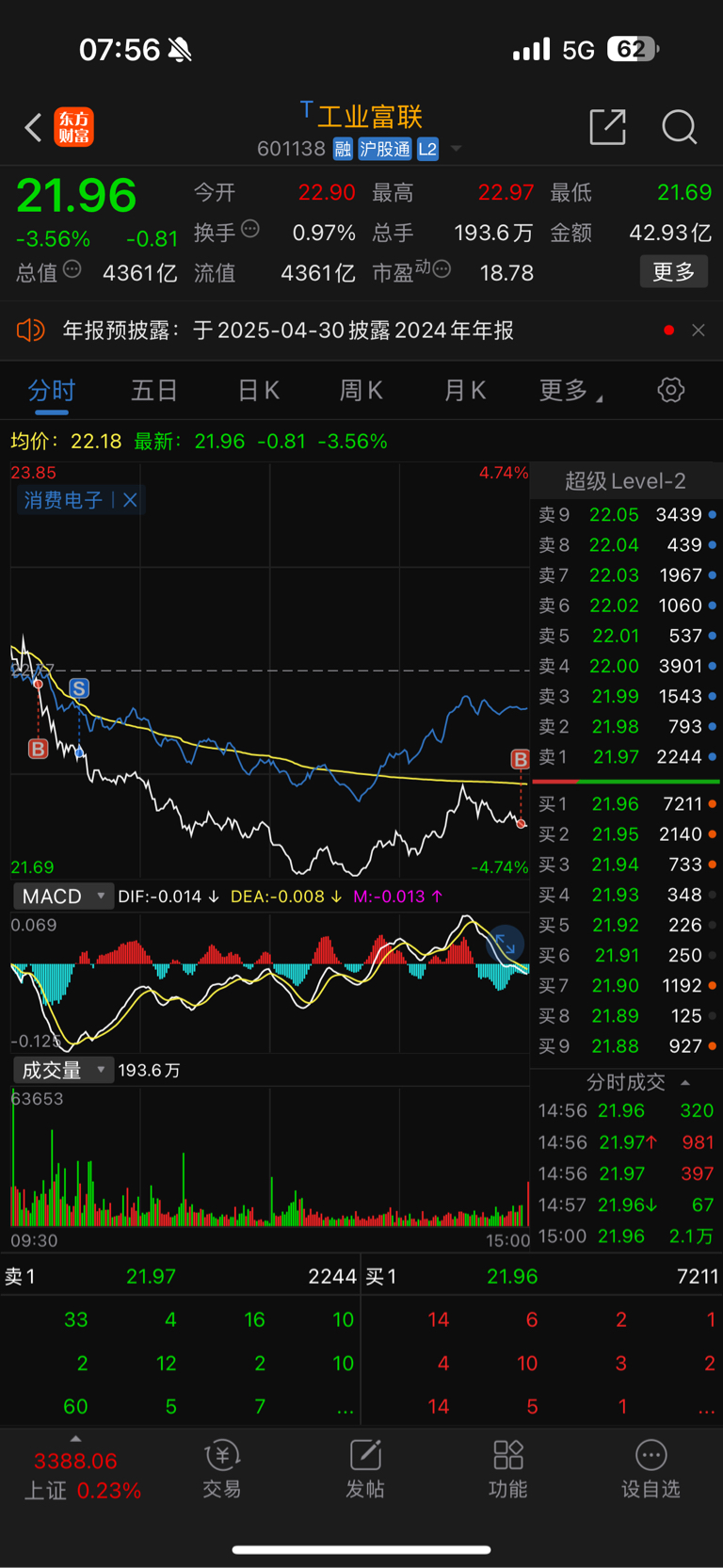
Task: Tap the 5G signal status indicator
Action: [x=578, y=50]
